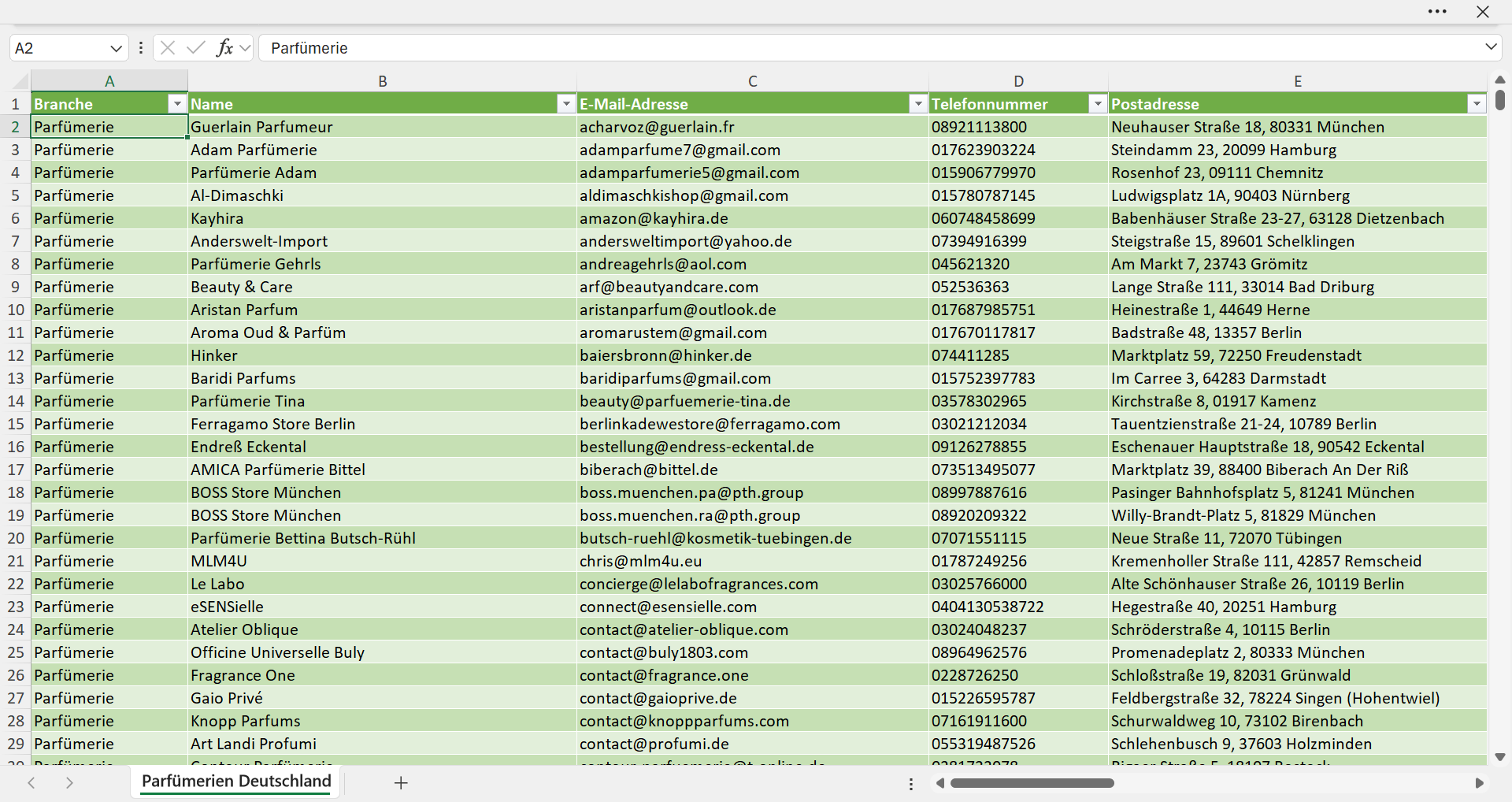Select column B header
Image resolution: width=1512 pixels, height=802 pixels.
coord(383,81)
